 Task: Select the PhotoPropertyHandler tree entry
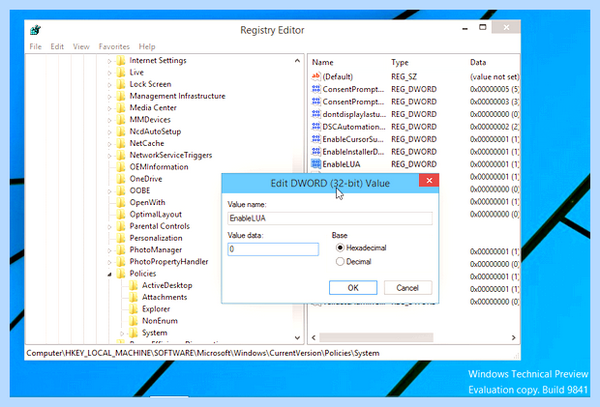[x=169, y=262]
